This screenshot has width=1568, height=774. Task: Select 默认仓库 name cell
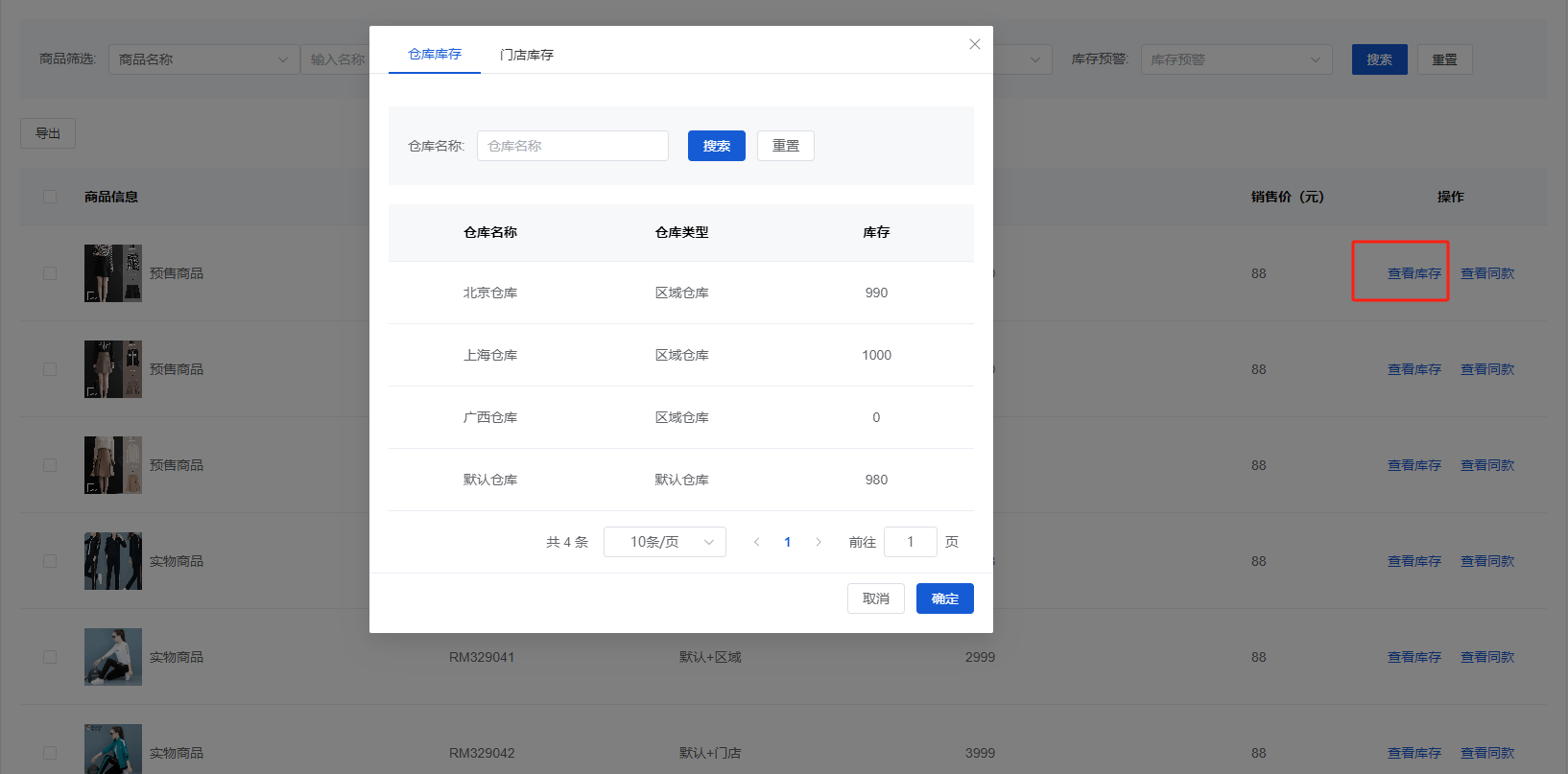pyautogui.click(x=490, y=480)
